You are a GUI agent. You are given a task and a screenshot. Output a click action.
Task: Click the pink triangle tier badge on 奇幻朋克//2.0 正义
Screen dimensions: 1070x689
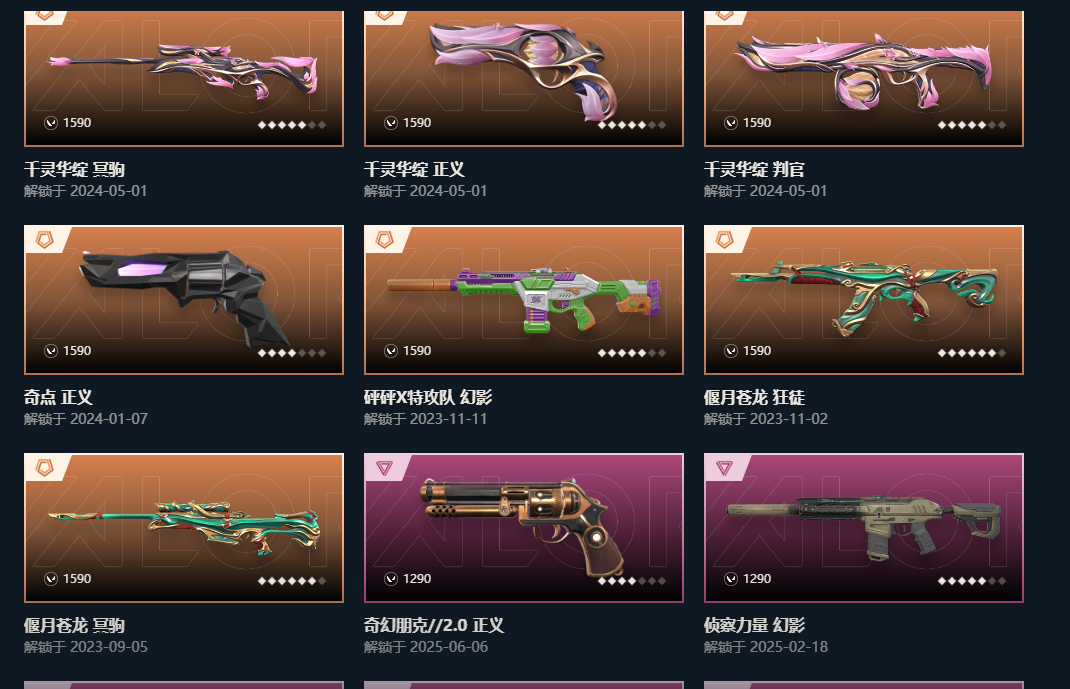[384, 467]
